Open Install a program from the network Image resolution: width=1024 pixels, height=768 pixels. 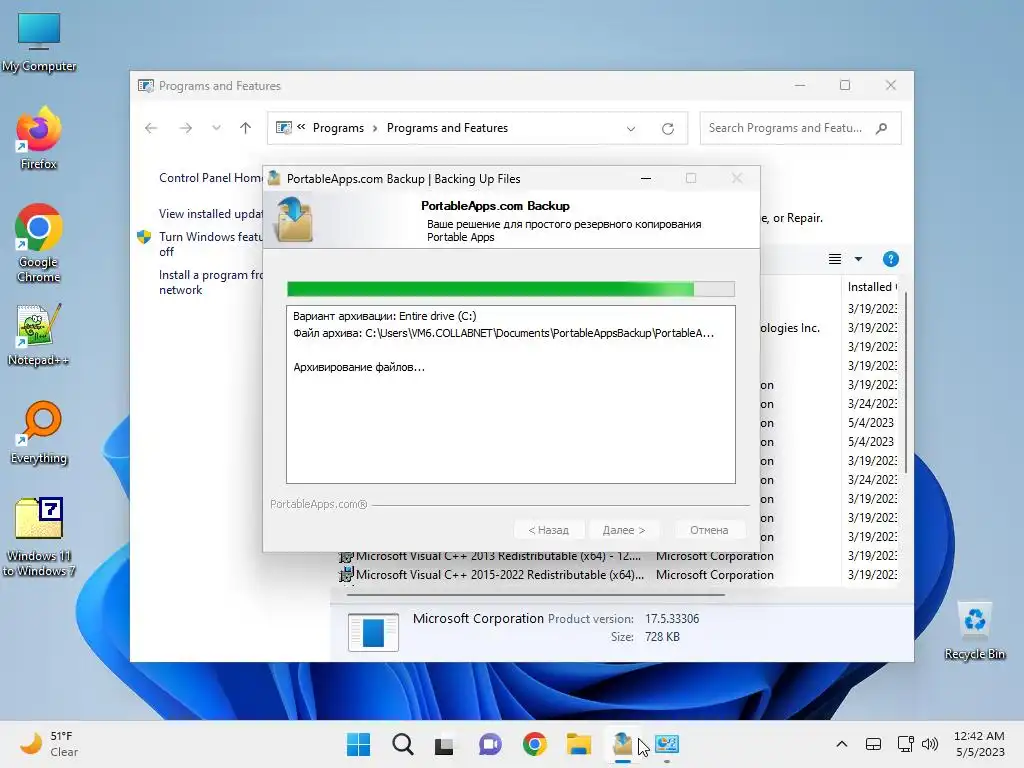pos(210,282)
